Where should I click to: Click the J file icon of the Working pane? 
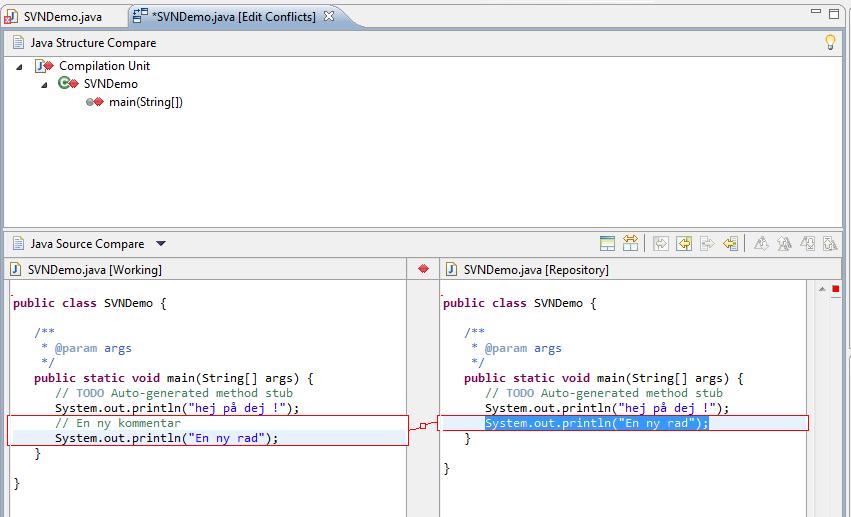pyautogui.click(x=16, y=269)
